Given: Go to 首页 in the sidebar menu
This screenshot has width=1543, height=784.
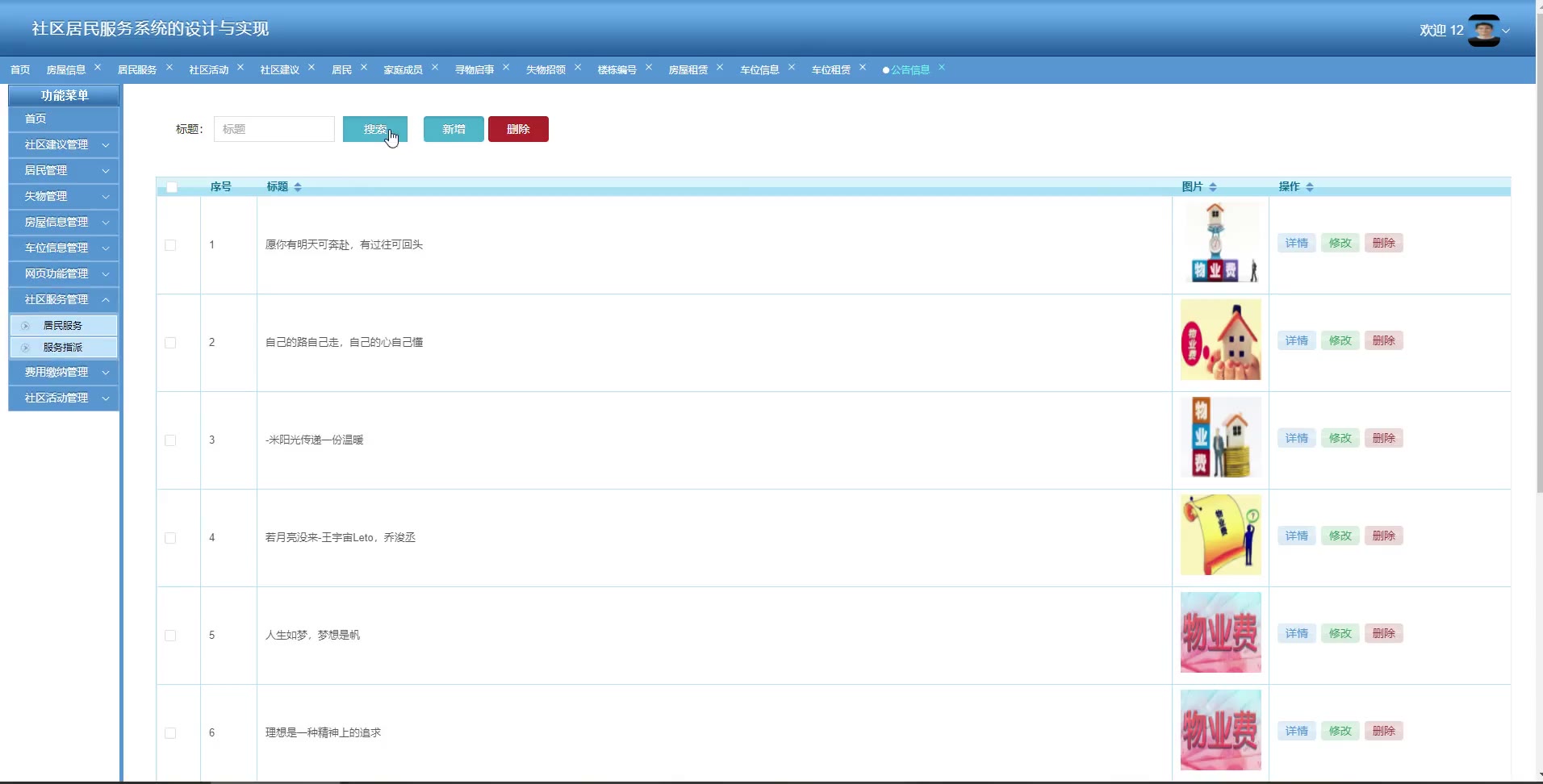Looking at the screenshot, I should 64,119.
